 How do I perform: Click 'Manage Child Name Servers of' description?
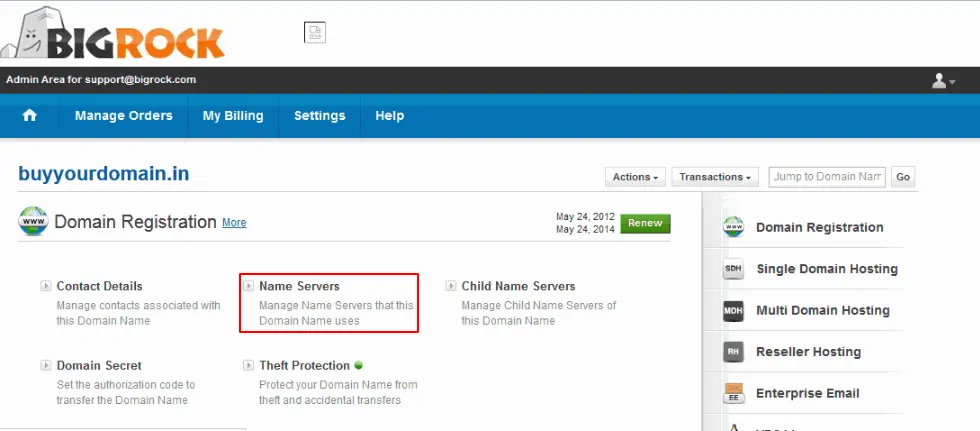tap(539, 306)
